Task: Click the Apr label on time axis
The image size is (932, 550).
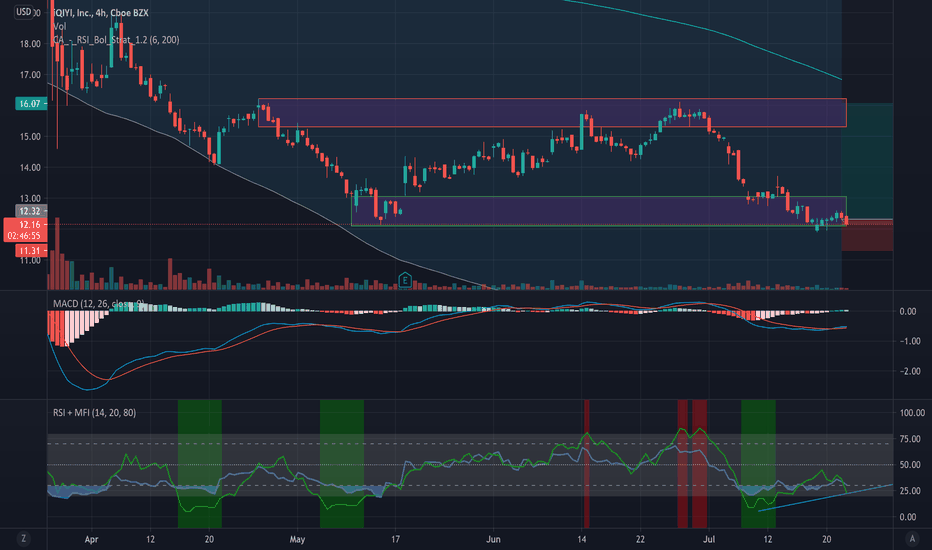Action: 91,539
